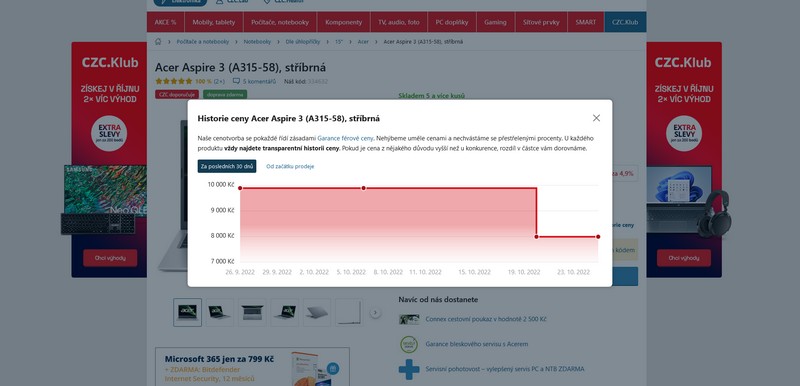Open the 'Garance férové ceny' link
This screenshot has width=800, height=386.
345,138
